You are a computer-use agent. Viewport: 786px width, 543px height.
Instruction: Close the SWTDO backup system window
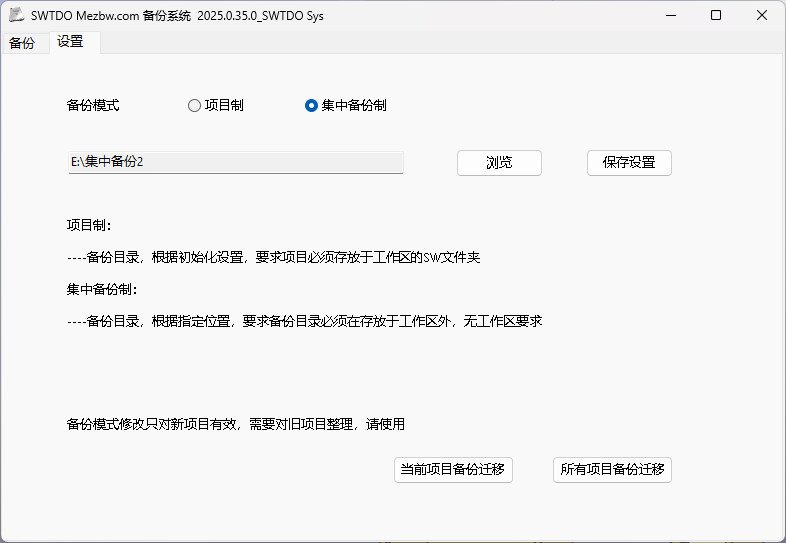(x=762, y=15)
